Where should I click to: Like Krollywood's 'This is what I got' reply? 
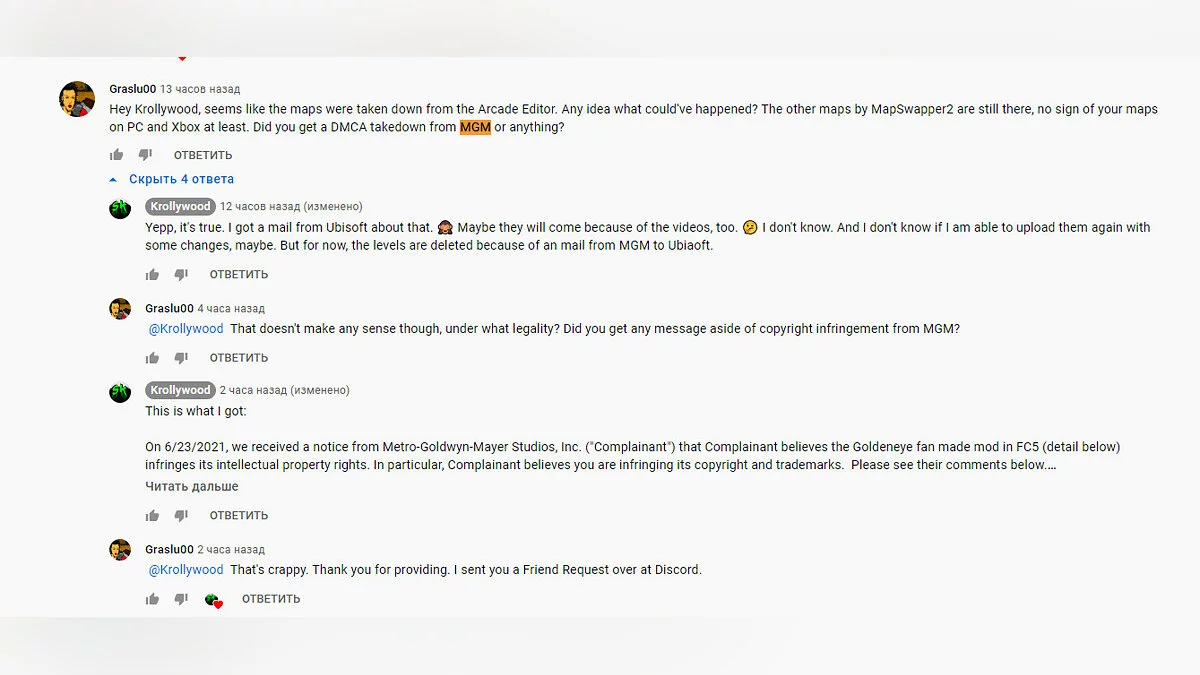tap(153, 516)
